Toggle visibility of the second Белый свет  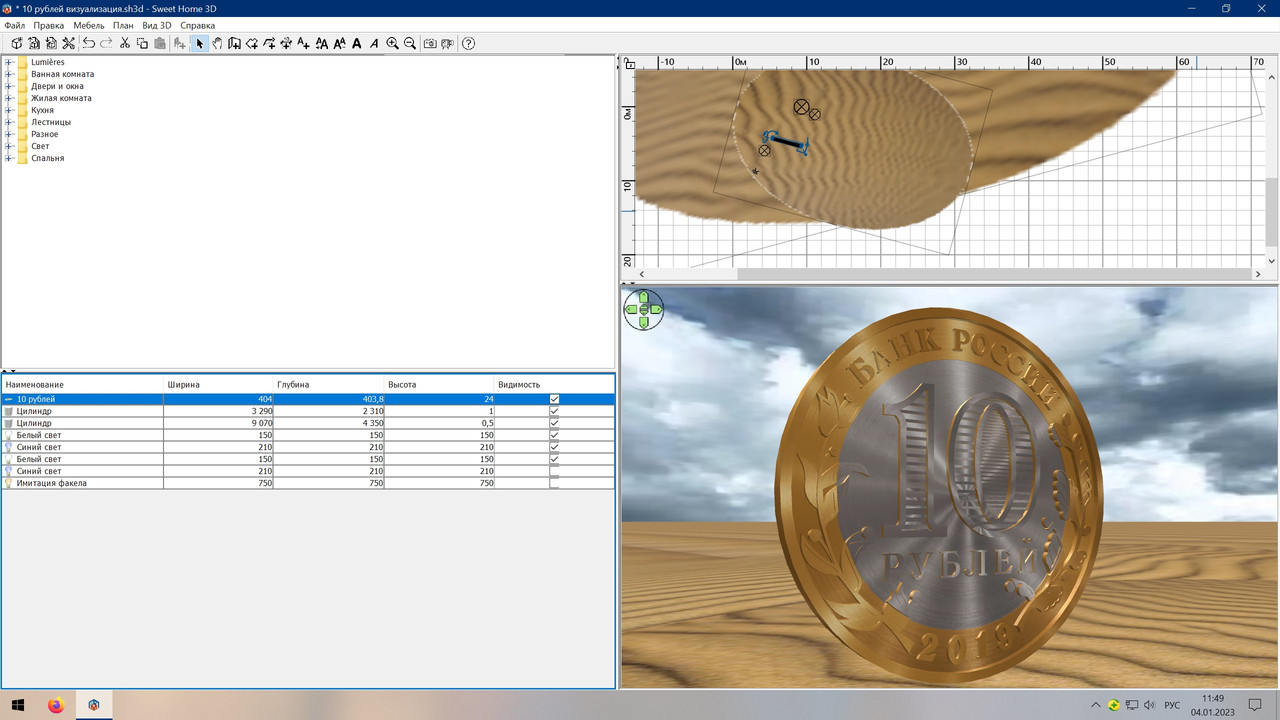coord(555,459)
